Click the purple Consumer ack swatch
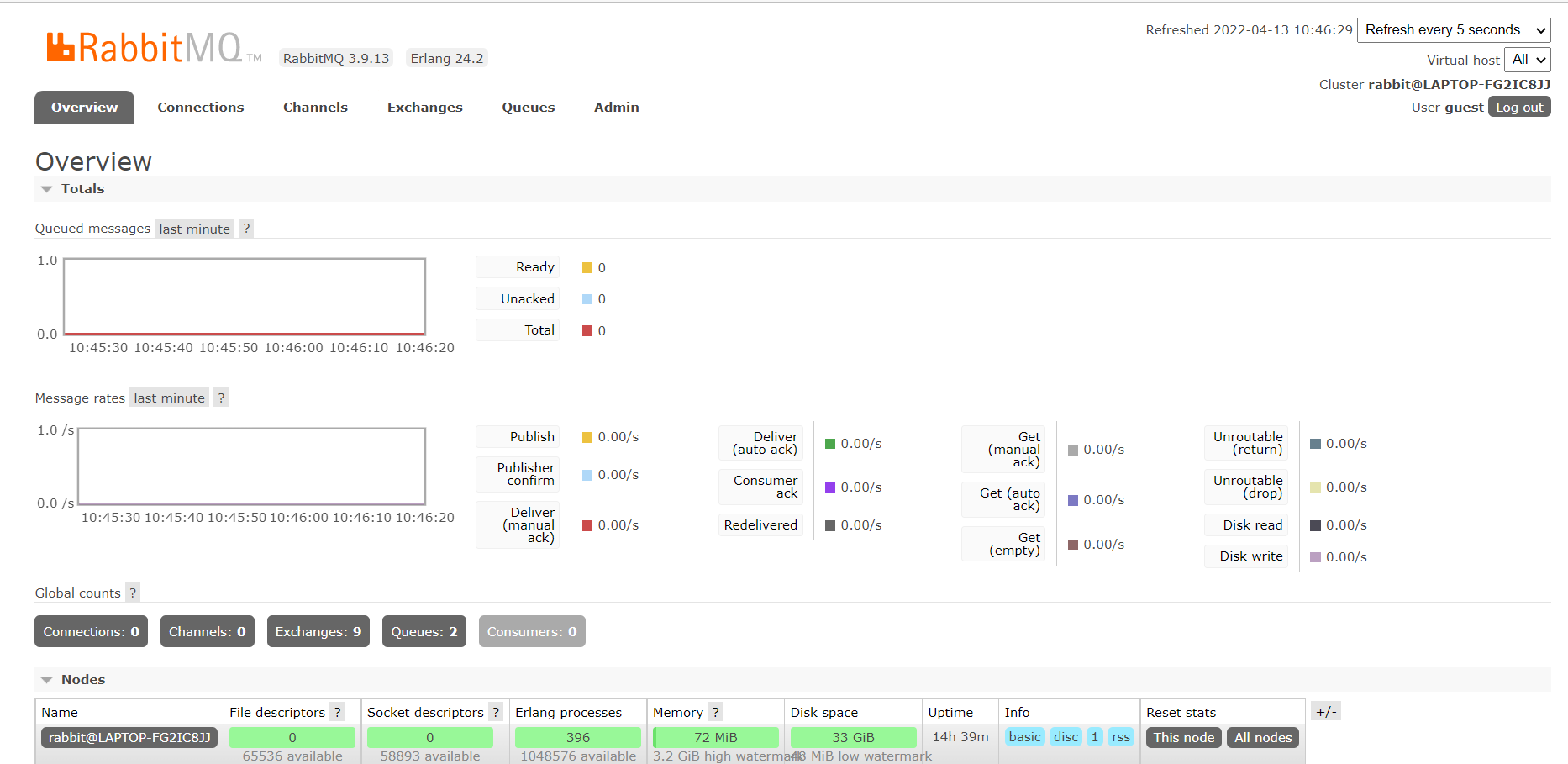Screen dimensions: 1568x764 [830, 487]
